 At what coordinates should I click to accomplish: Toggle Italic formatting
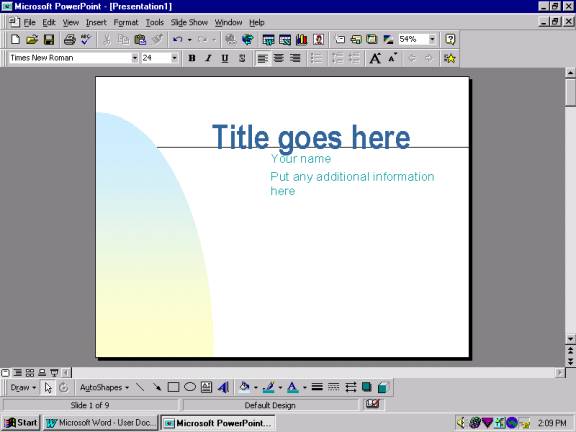pos(208,58)
